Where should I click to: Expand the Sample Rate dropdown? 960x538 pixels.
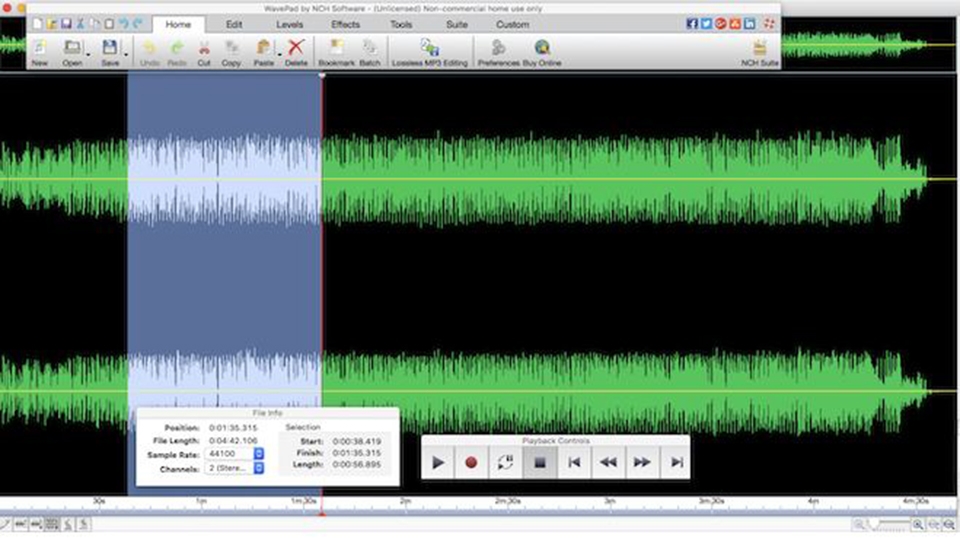tap(259, 454)
